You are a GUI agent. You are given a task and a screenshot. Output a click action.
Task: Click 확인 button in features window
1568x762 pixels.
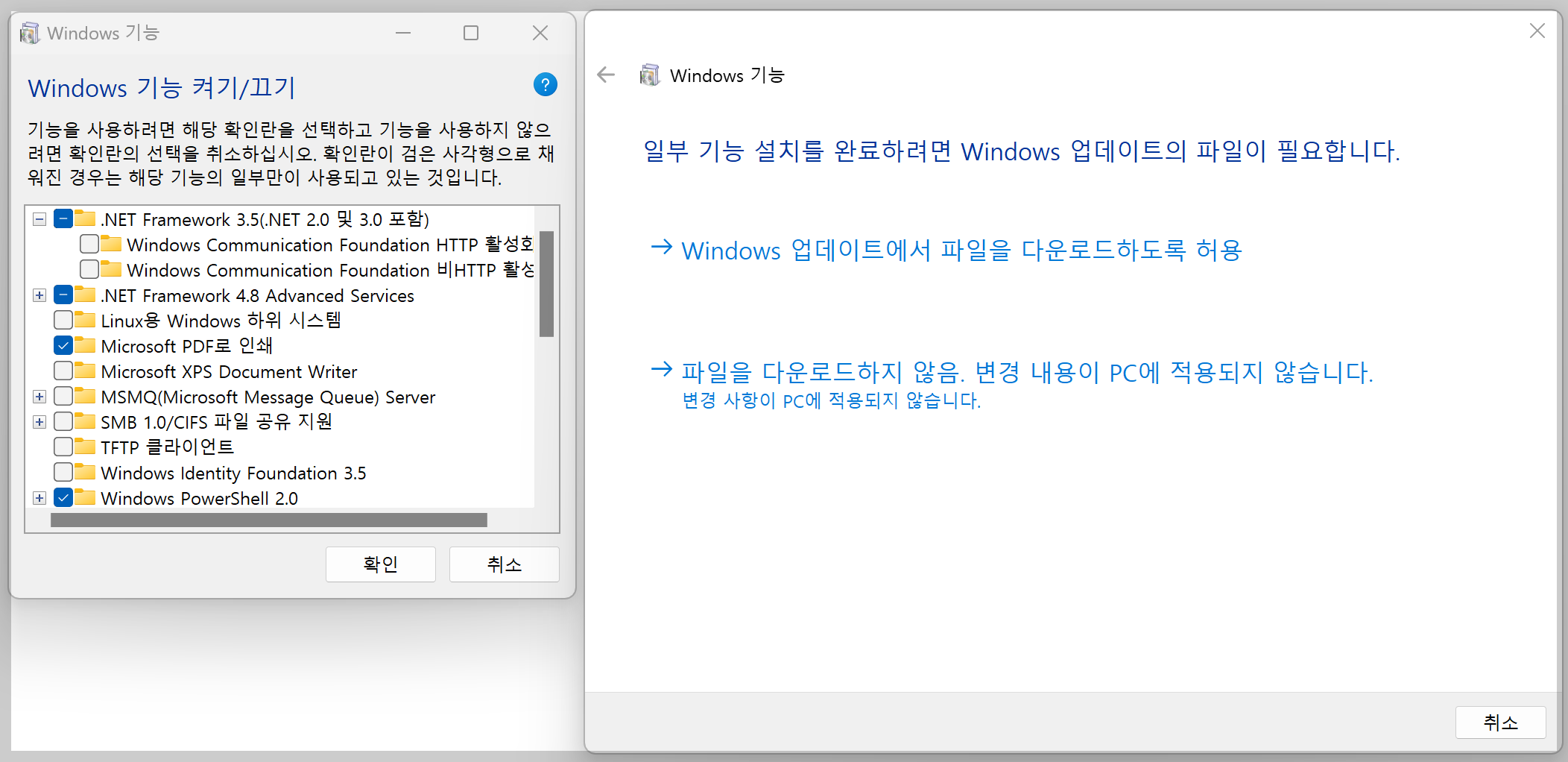point(381,564)
